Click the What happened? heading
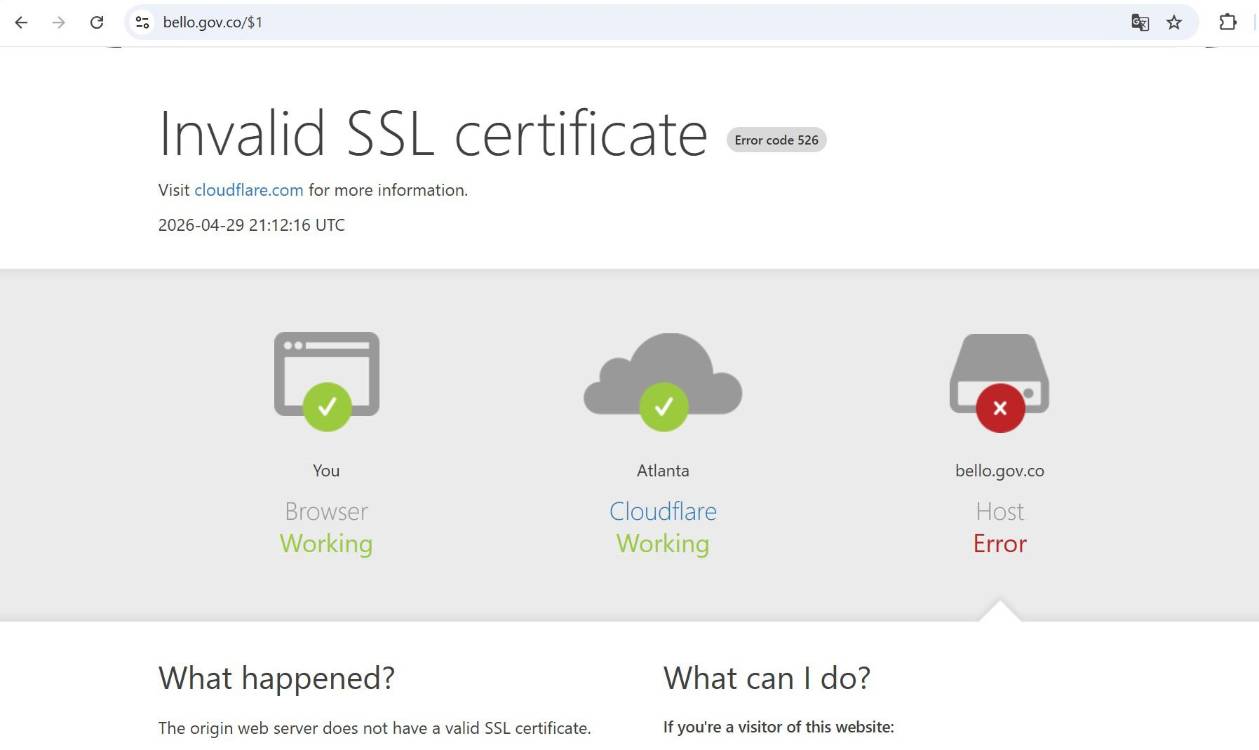This screenshot has width=1259, height=750. tap(276, 678)
